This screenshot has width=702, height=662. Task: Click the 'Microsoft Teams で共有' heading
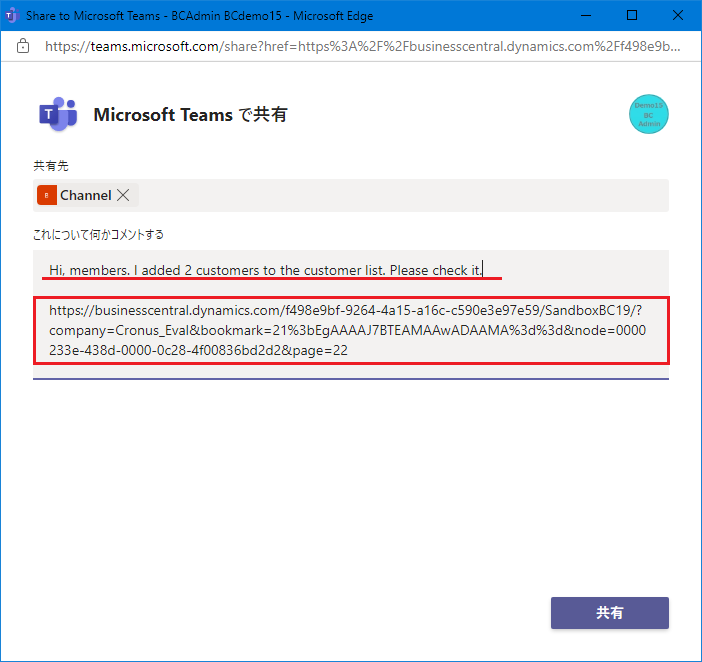(x=190, y=115)
